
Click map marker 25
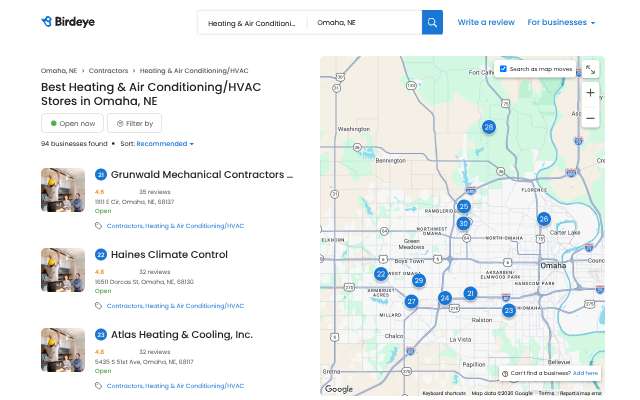click(x=463, y=207)
